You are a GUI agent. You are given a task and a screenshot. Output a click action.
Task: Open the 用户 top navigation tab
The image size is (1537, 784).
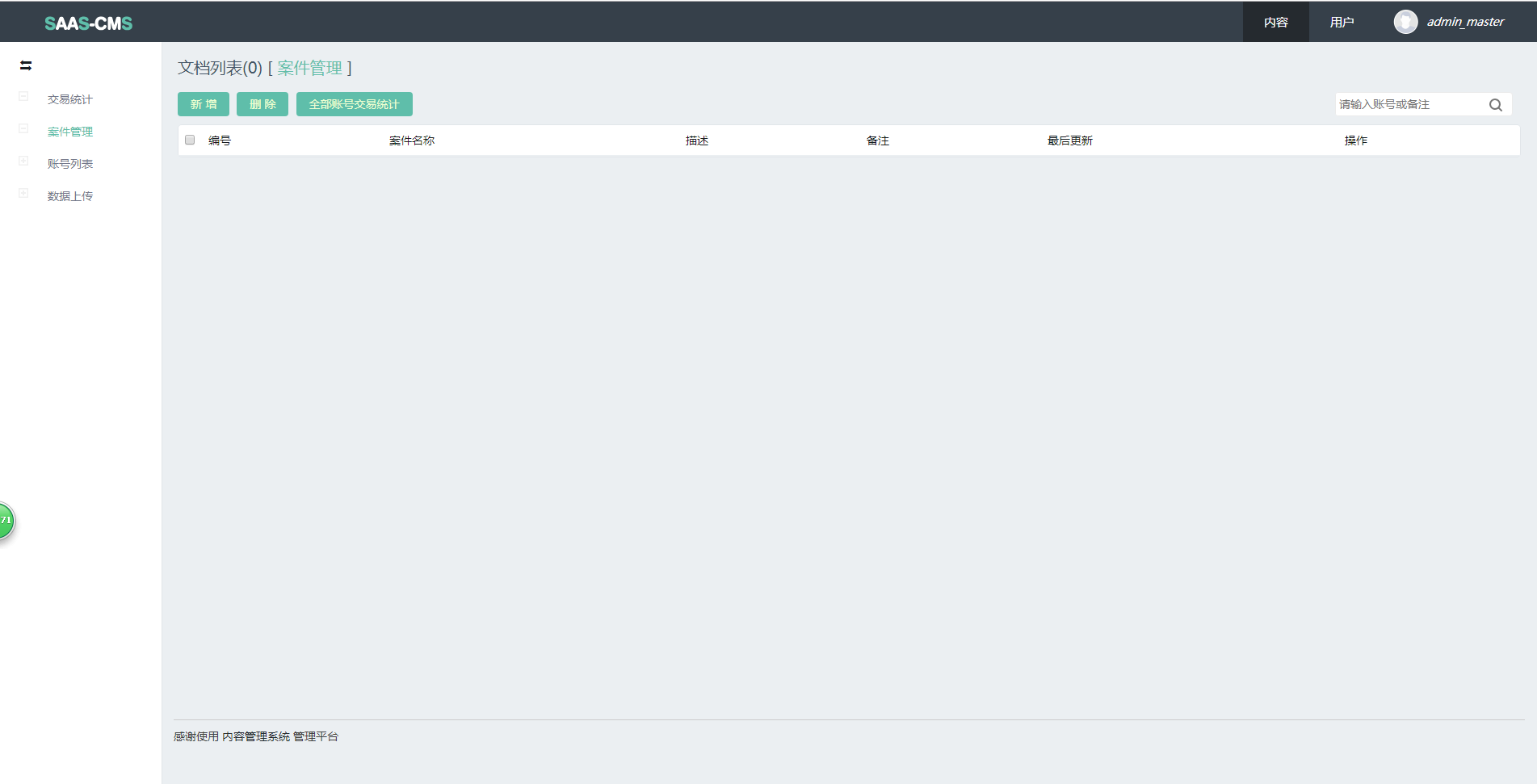click(x=1342, y=22)
